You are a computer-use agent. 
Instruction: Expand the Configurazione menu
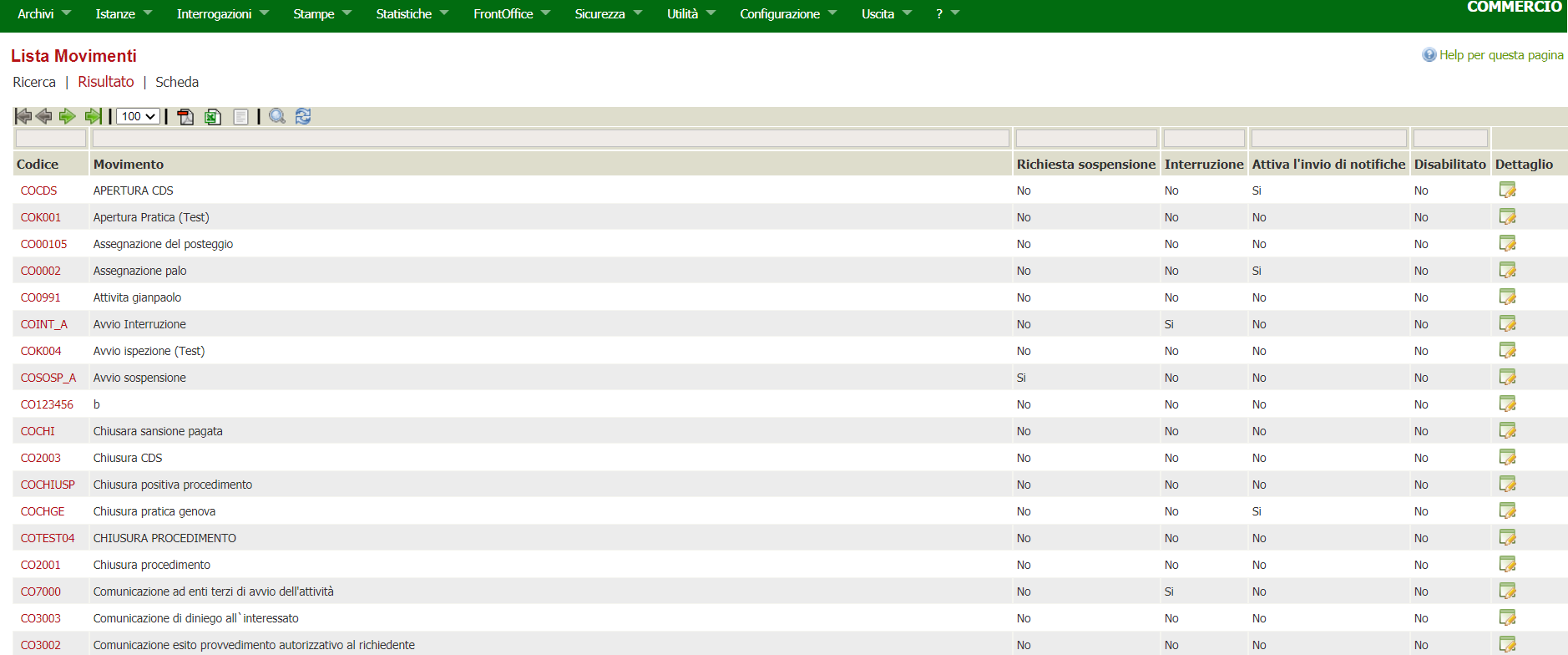coord(787,14)
